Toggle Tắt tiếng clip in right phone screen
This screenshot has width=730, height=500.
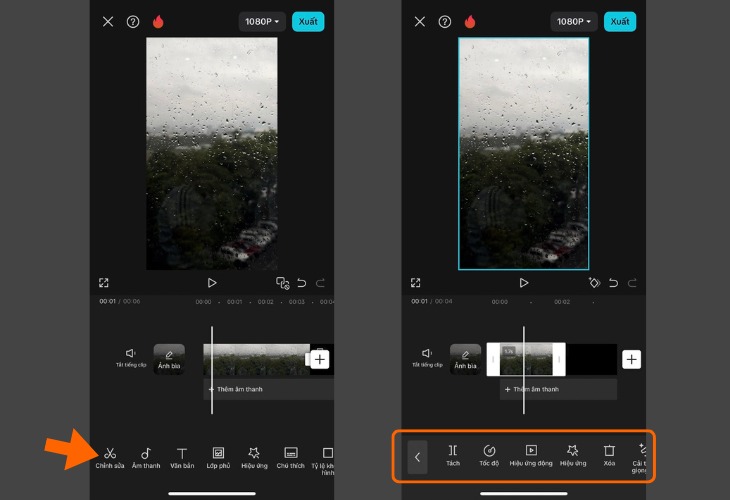point(426,356)
